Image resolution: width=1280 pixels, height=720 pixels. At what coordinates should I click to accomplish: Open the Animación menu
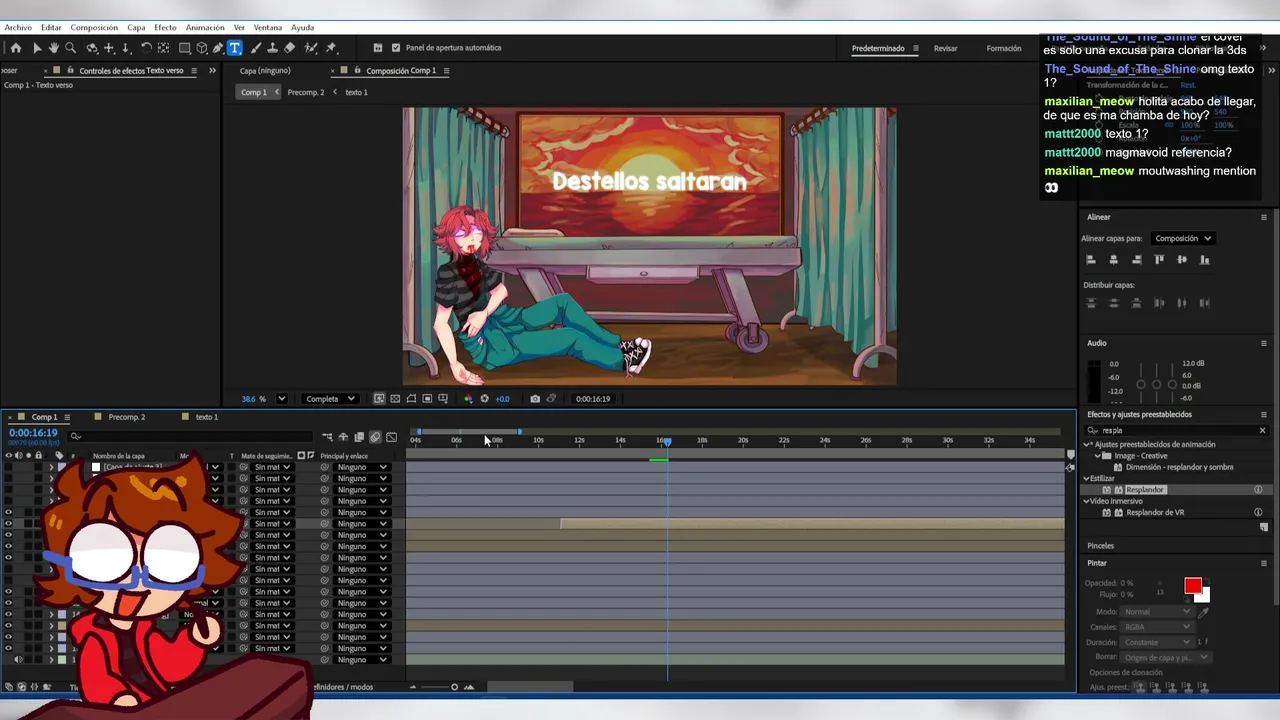pyautogui.click(x=205, y=27)
